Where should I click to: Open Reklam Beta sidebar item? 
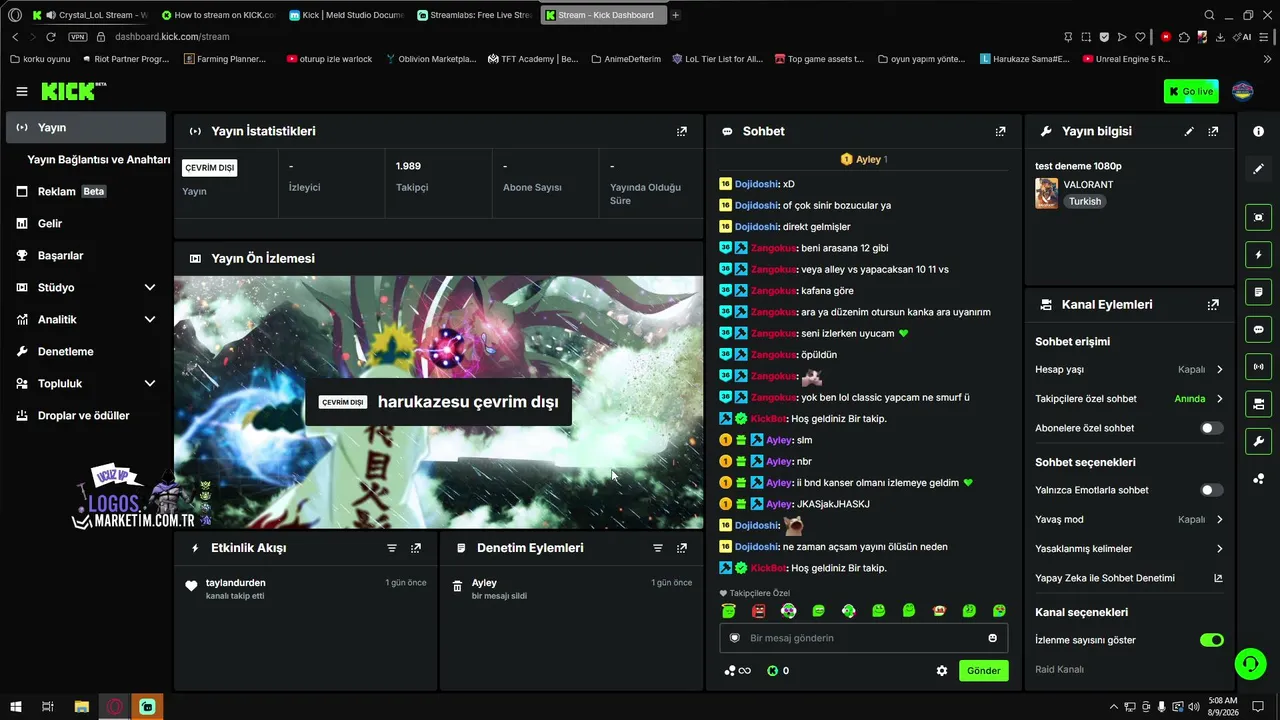click(86, 192)
